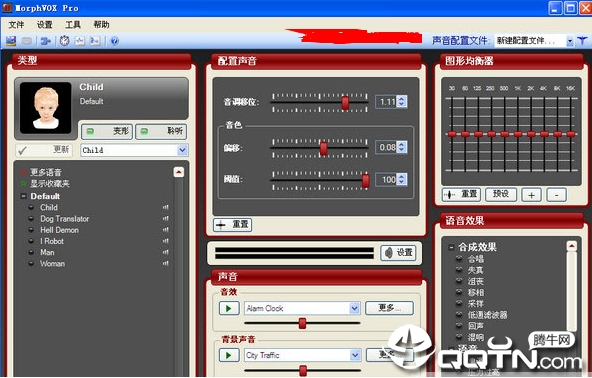592x378 pixels.
Task: Click the 偏移 slider handle
Action: [324, 148]
